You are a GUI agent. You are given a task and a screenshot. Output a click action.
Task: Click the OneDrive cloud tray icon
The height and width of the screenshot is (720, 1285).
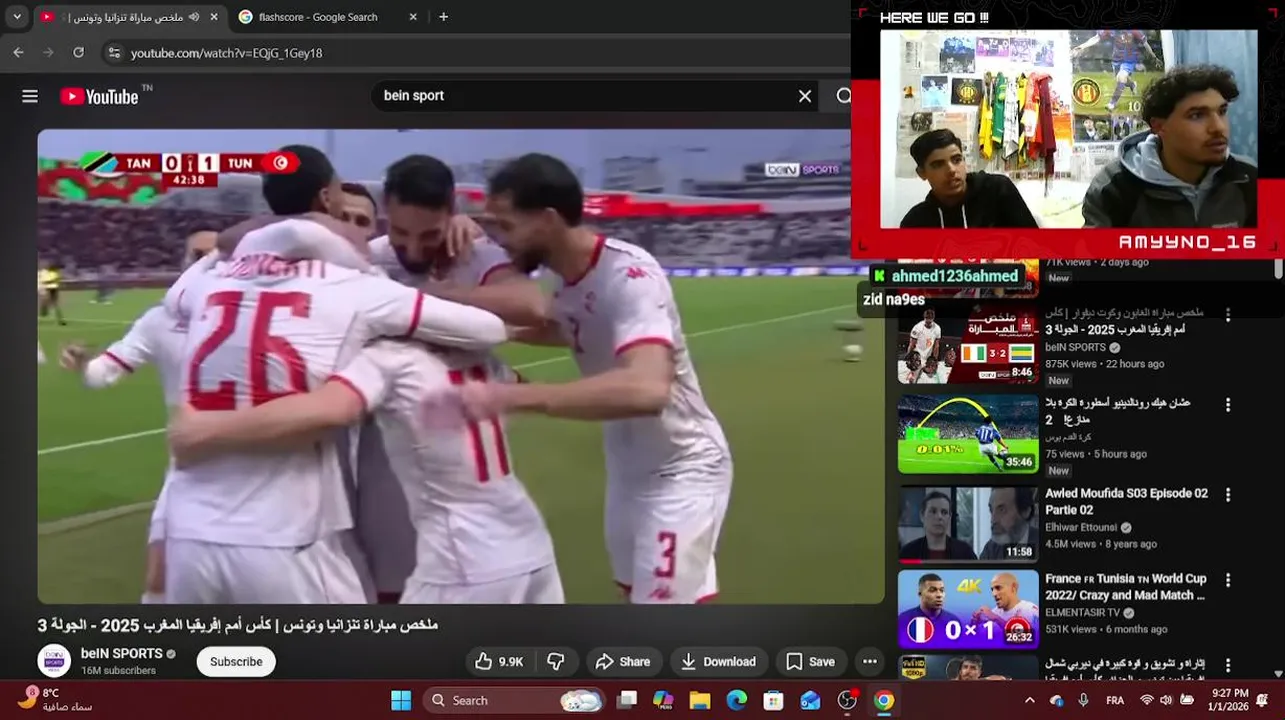point(1057,700)
